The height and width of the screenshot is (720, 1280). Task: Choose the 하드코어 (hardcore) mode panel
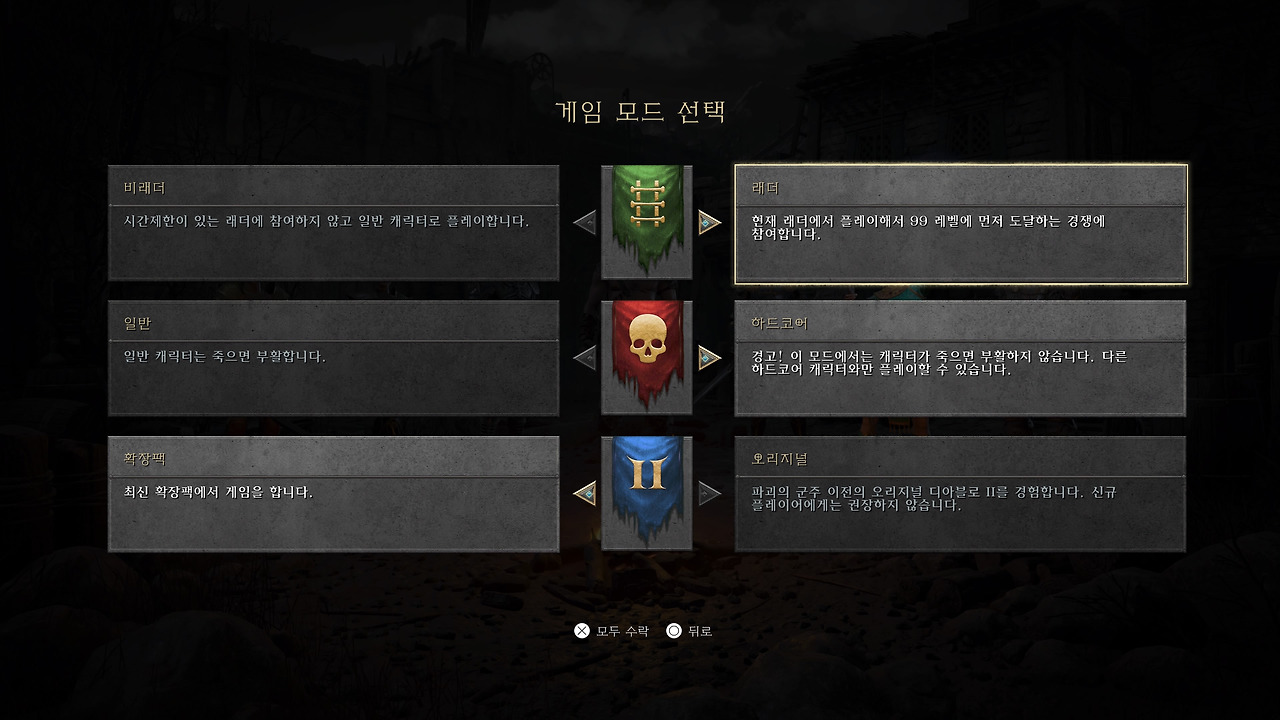(960, 358)
